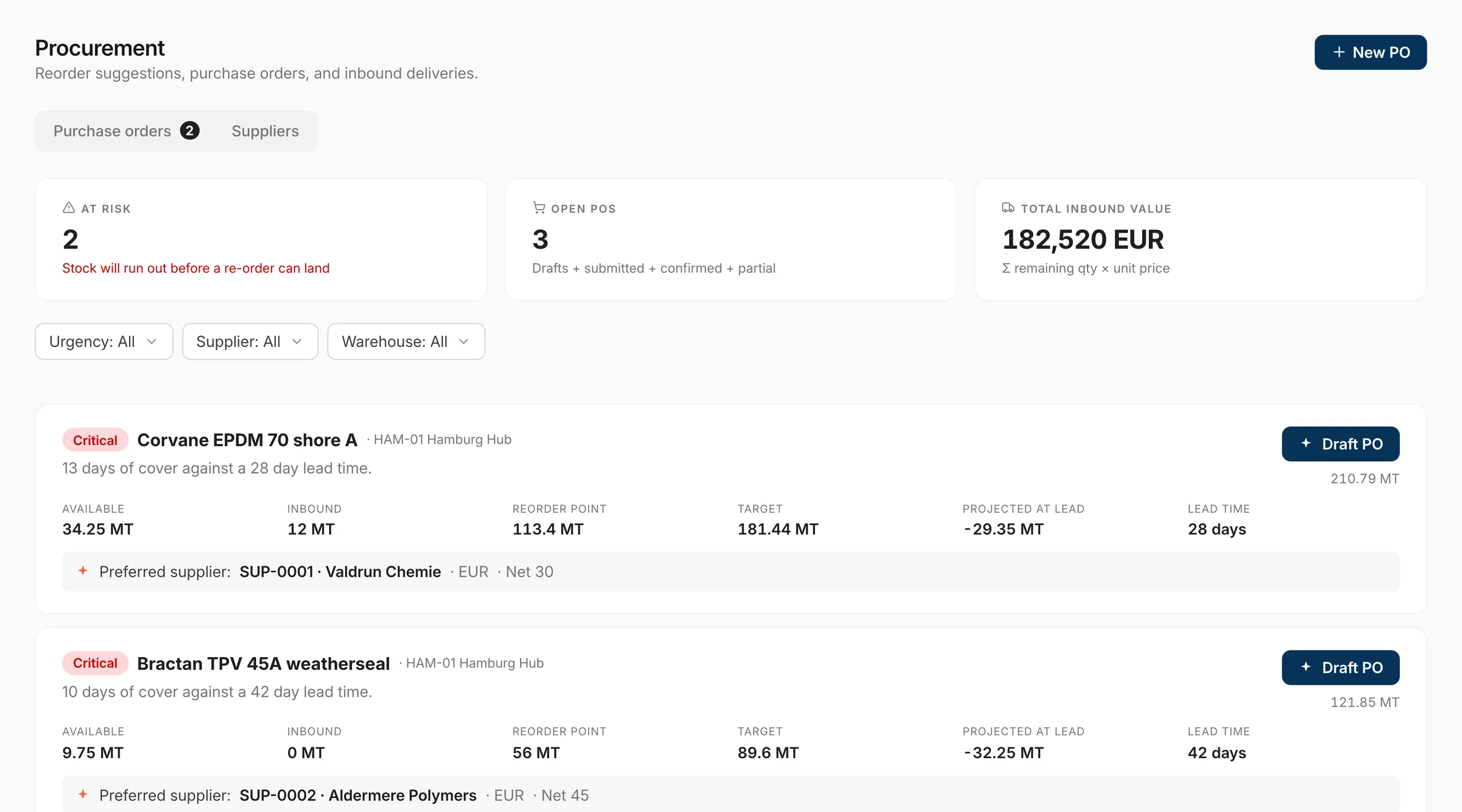The width and height of the screenshot is (1462, 812).
Task: Click the 121.85 MT suggested quantity
Action: pyautogui.click(x=1364, y=702)
